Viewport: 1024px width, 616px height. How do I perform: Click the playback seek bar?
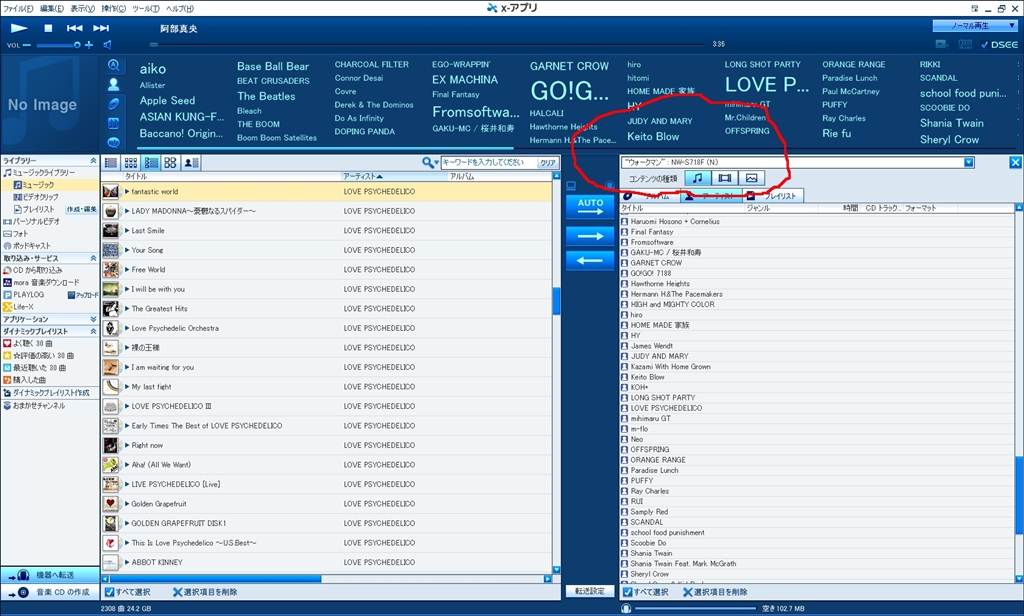(430, 44)
